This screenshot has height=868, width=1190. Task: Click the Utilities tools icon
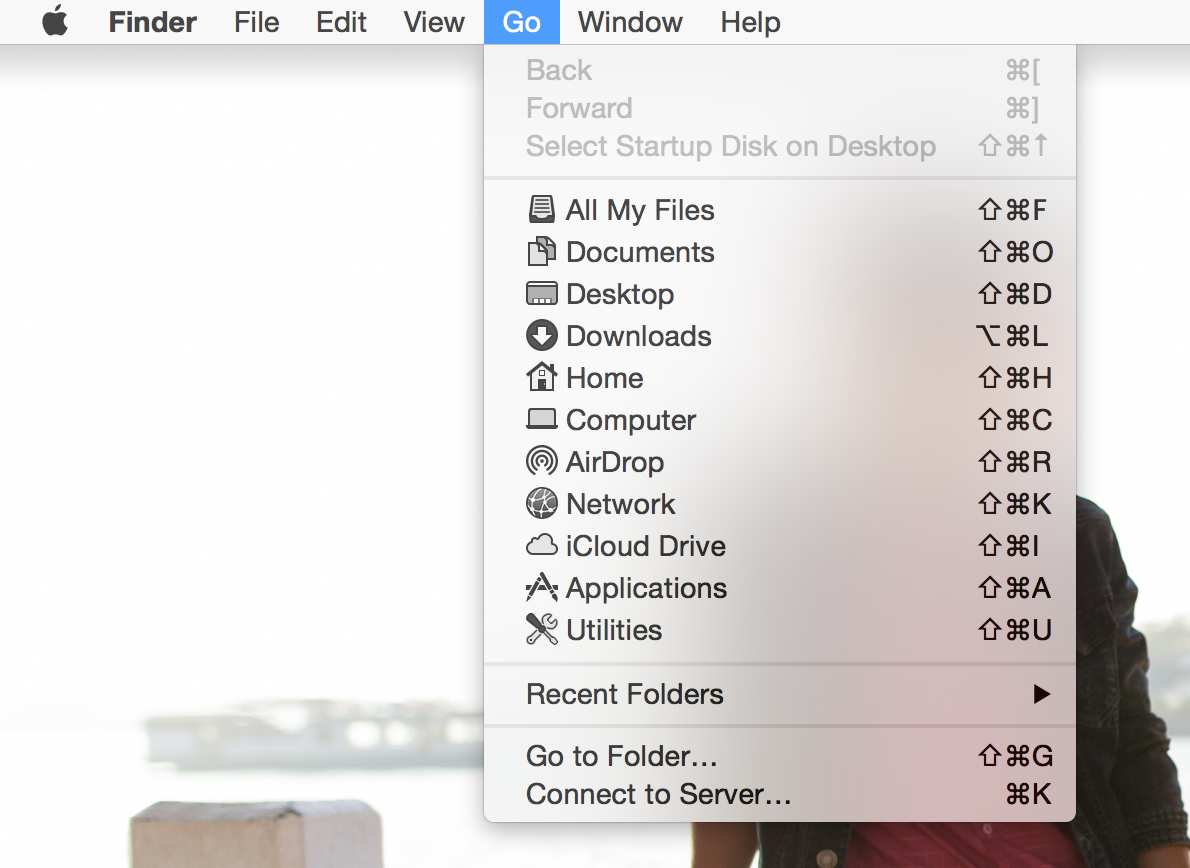[541, 630]
